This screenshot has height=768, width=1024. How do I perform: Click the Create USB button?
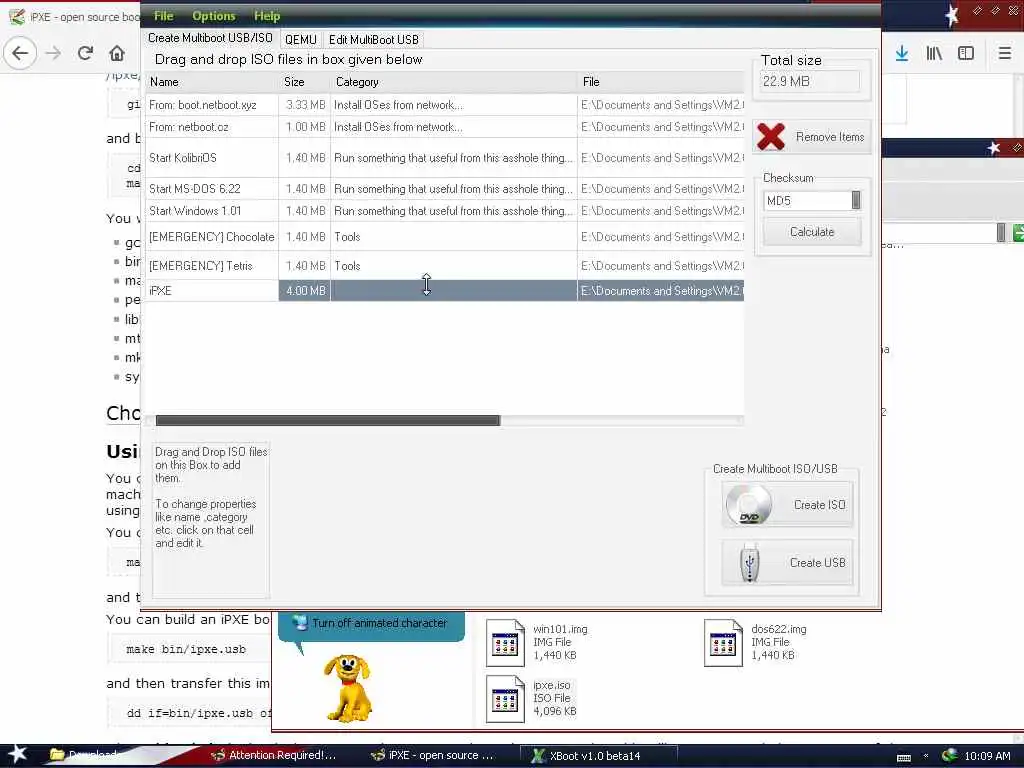point(787,562)
